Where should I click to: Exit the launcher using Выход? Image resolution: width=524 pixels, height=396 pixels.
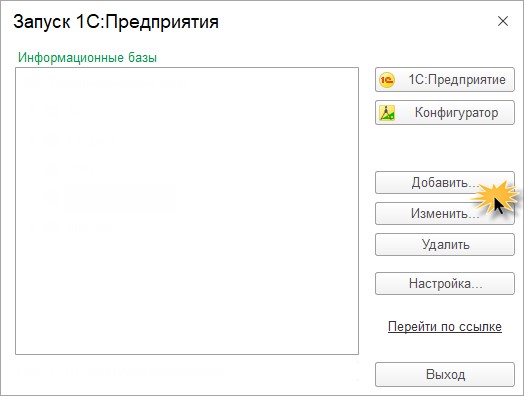445,374
